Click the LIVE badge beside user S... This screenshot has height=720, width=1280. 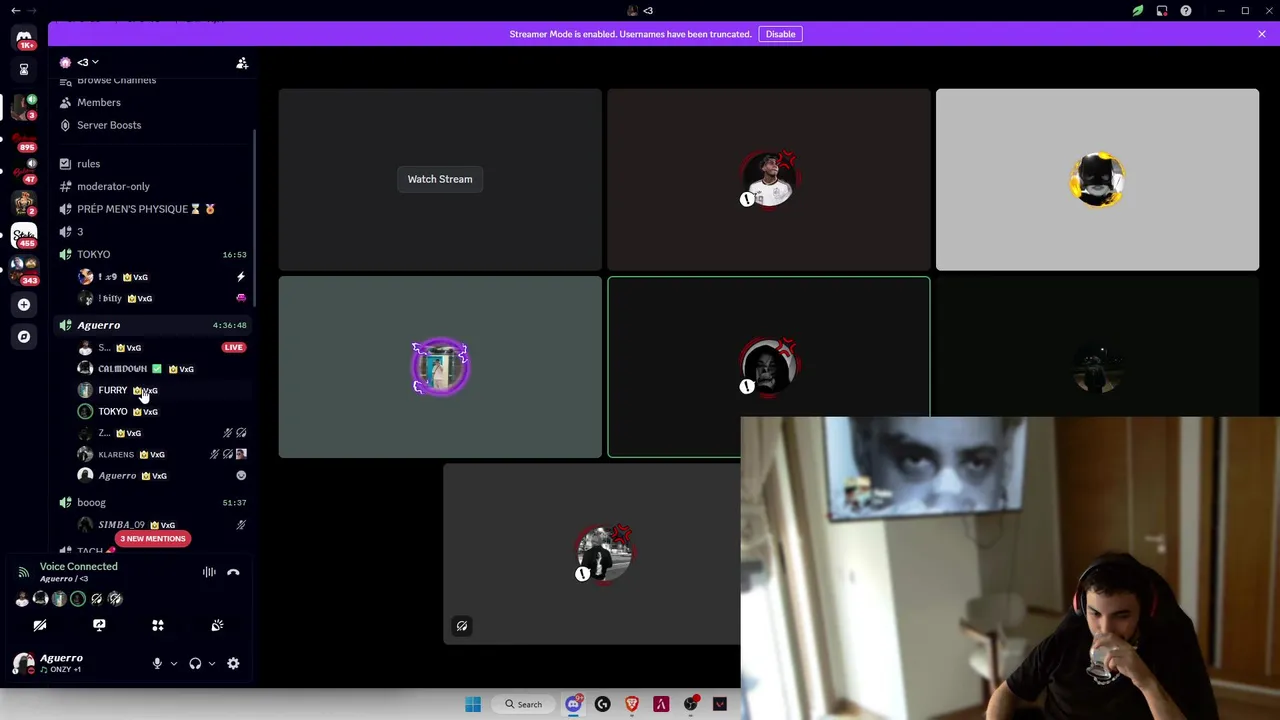click(233, 347)
